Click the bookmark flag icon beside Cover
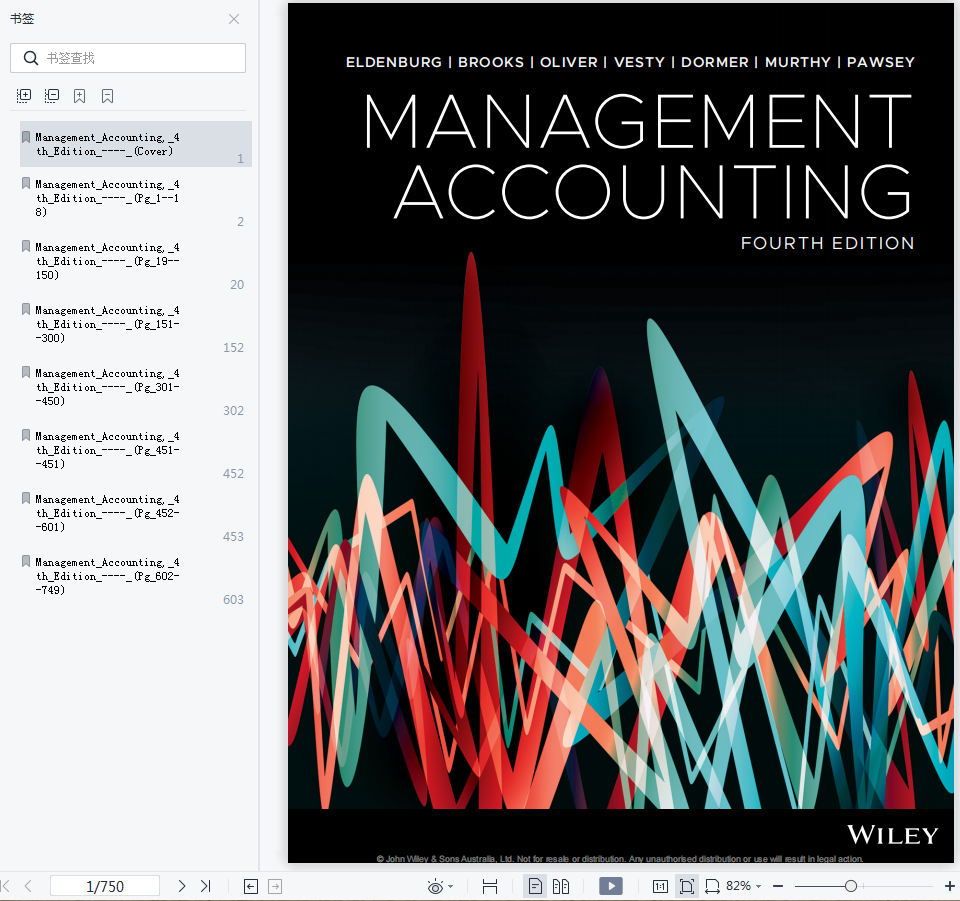The width and height of the screenshot is (960, 901). coord(26,136)
